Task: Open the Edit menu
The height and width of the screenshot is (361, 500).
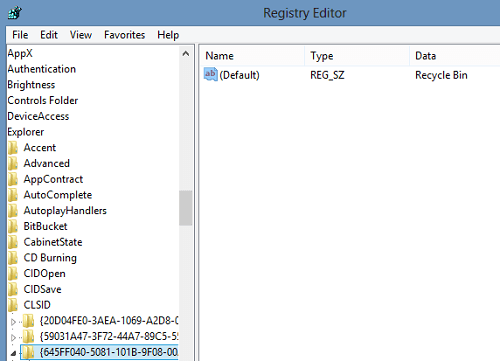Action: tap(49, 35)
